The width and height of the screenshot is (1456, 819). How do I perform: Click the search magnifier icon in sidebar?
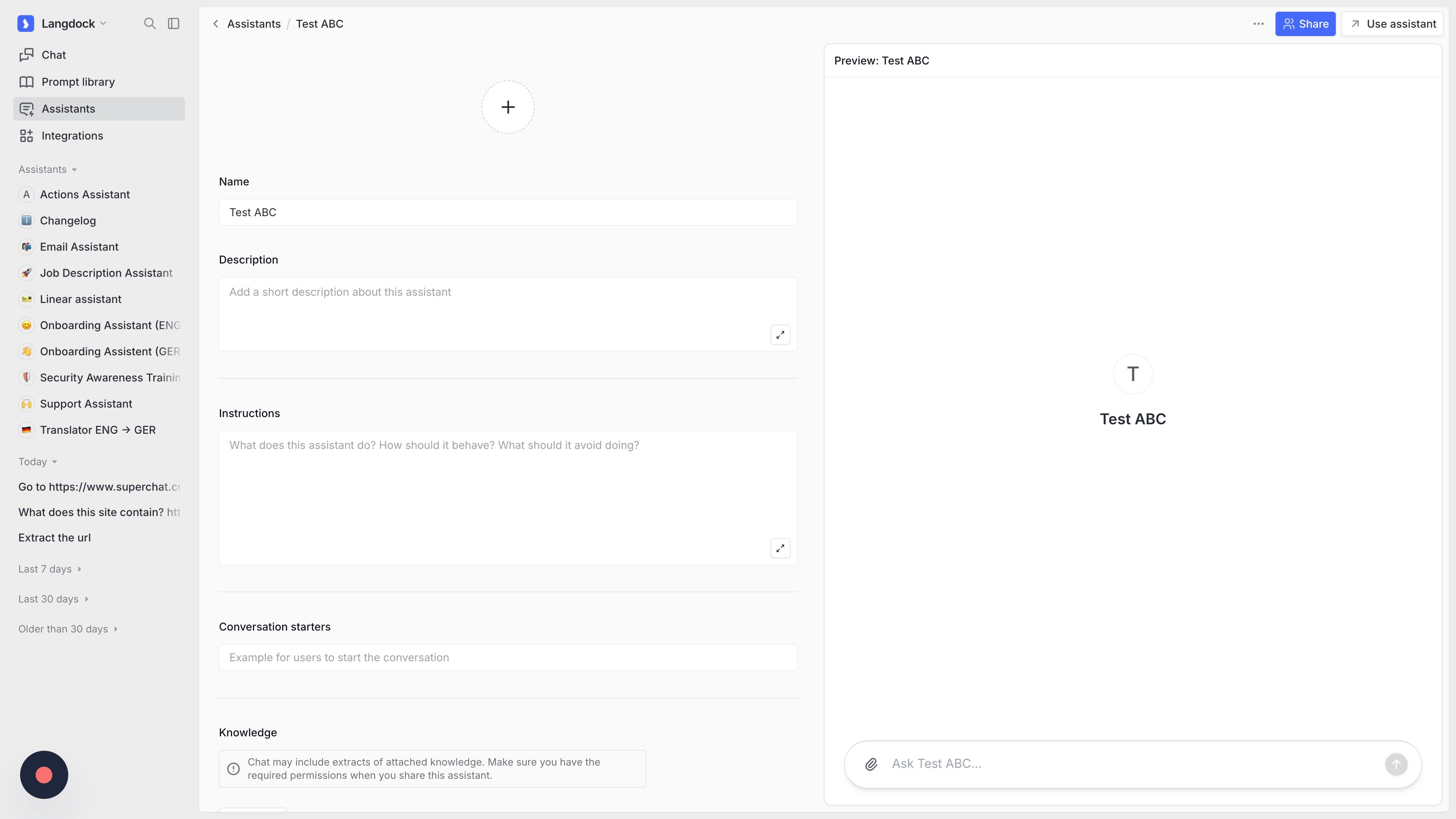pos(149,23)
